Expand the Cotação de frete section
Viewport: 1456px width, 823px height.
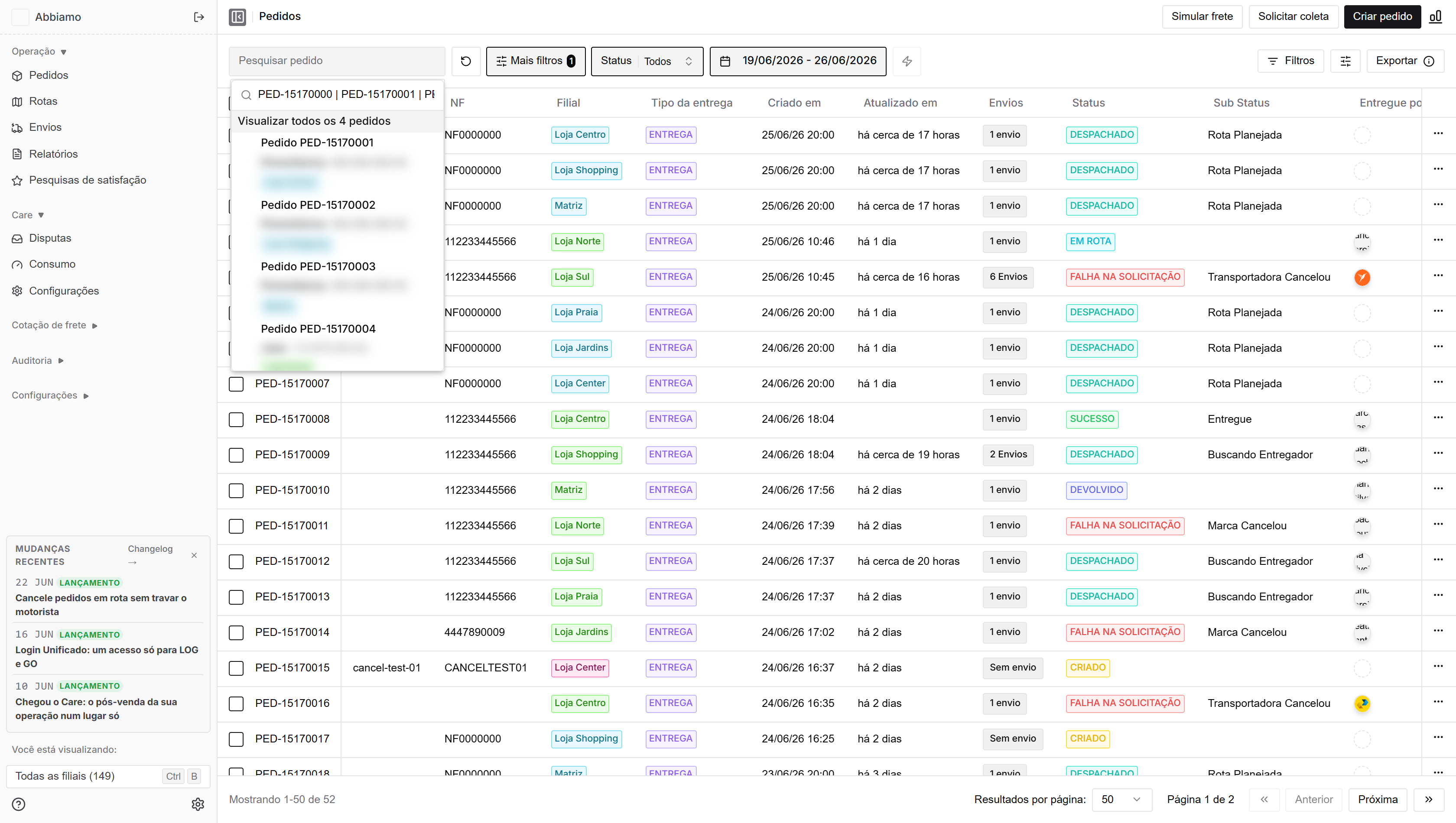(55, 325)
